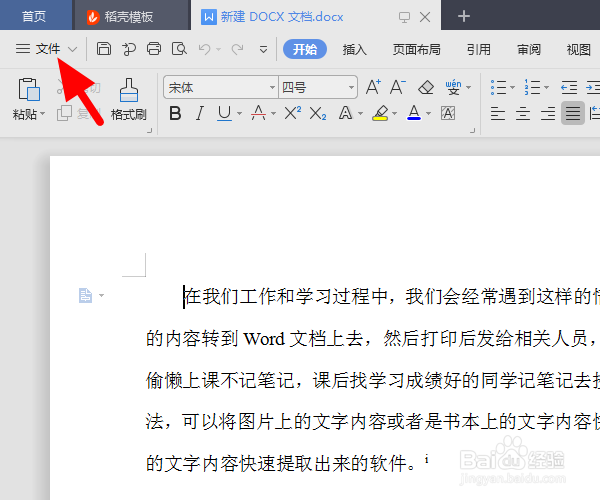Viewport: 600px width, 500px height.
Task: Toggle Strikethrough formatting icon
Action: pyautogui.click(x=258, y=113)
